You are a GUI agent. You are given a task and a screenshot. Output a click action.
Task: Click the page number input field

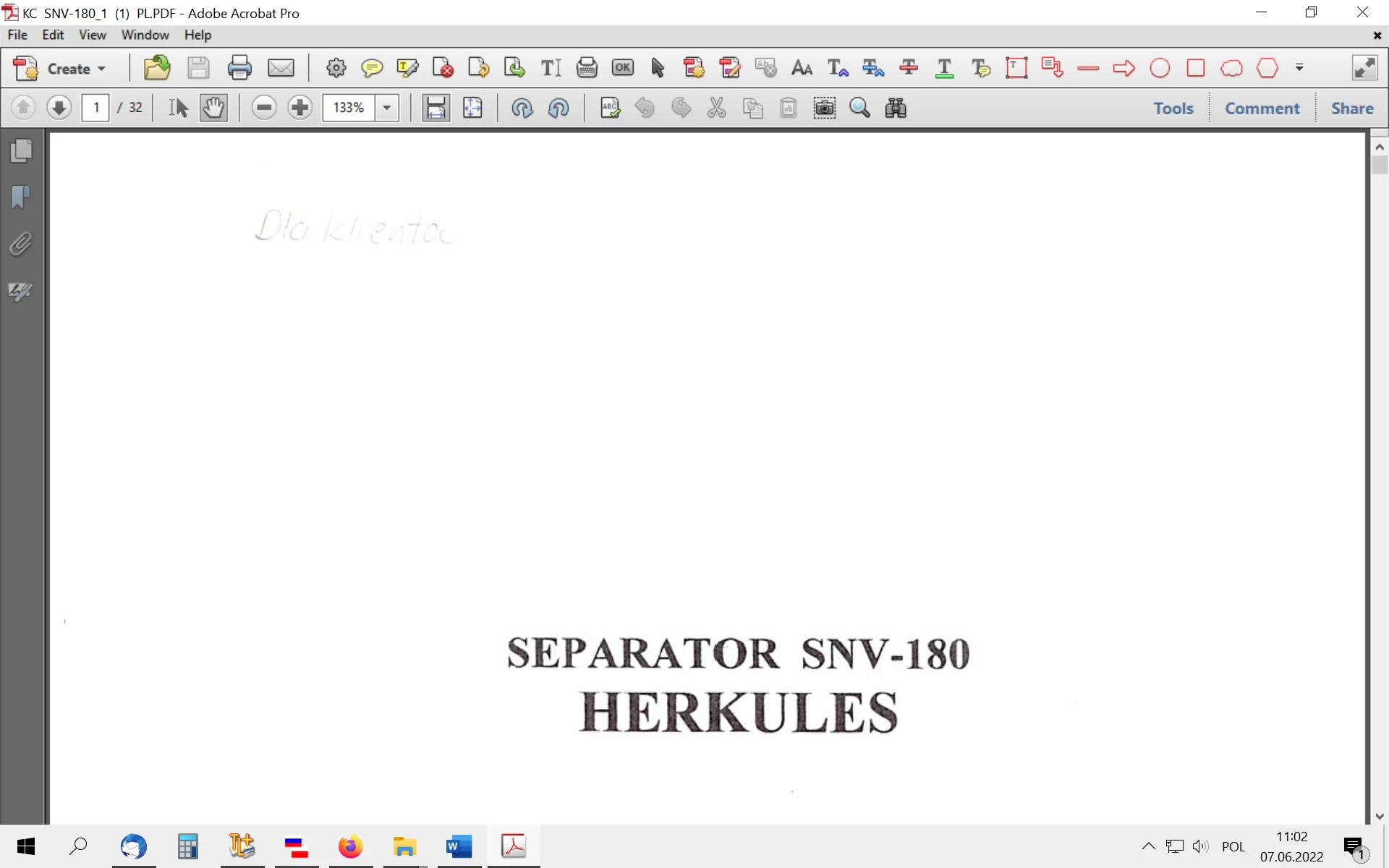(95, 108)
